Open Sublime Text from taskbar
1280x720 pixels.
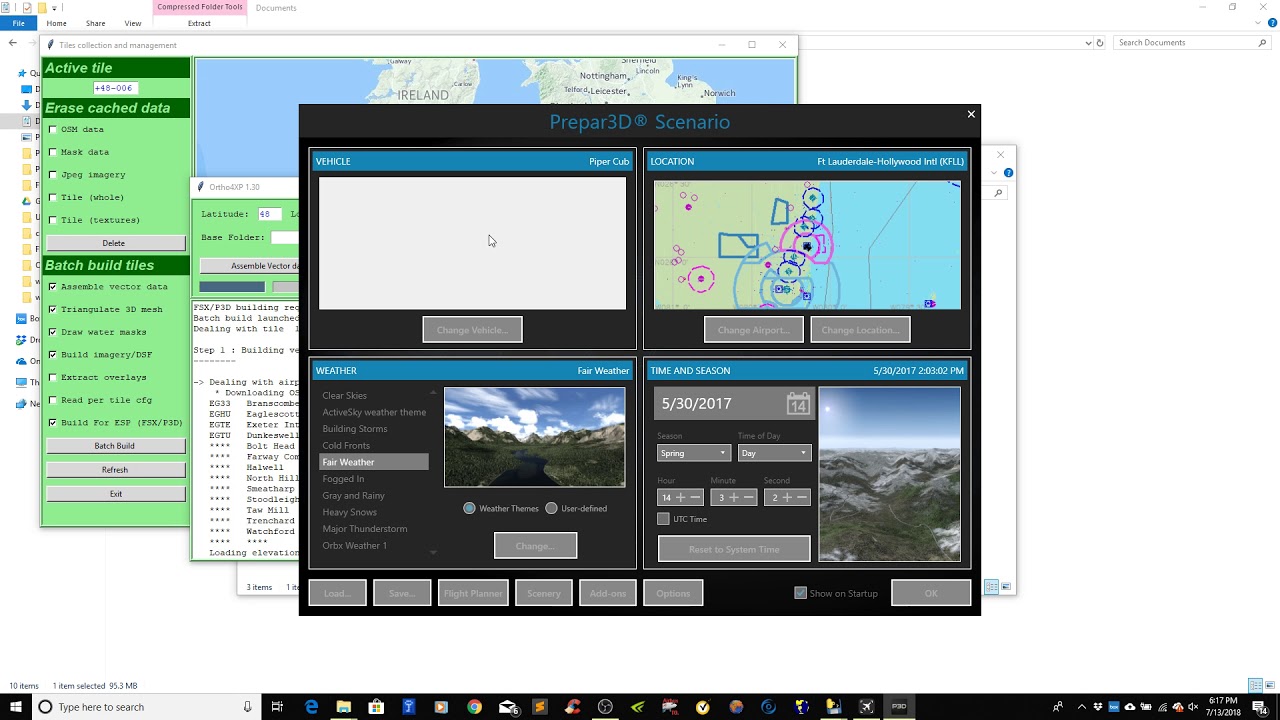click(x=540, y=707)
